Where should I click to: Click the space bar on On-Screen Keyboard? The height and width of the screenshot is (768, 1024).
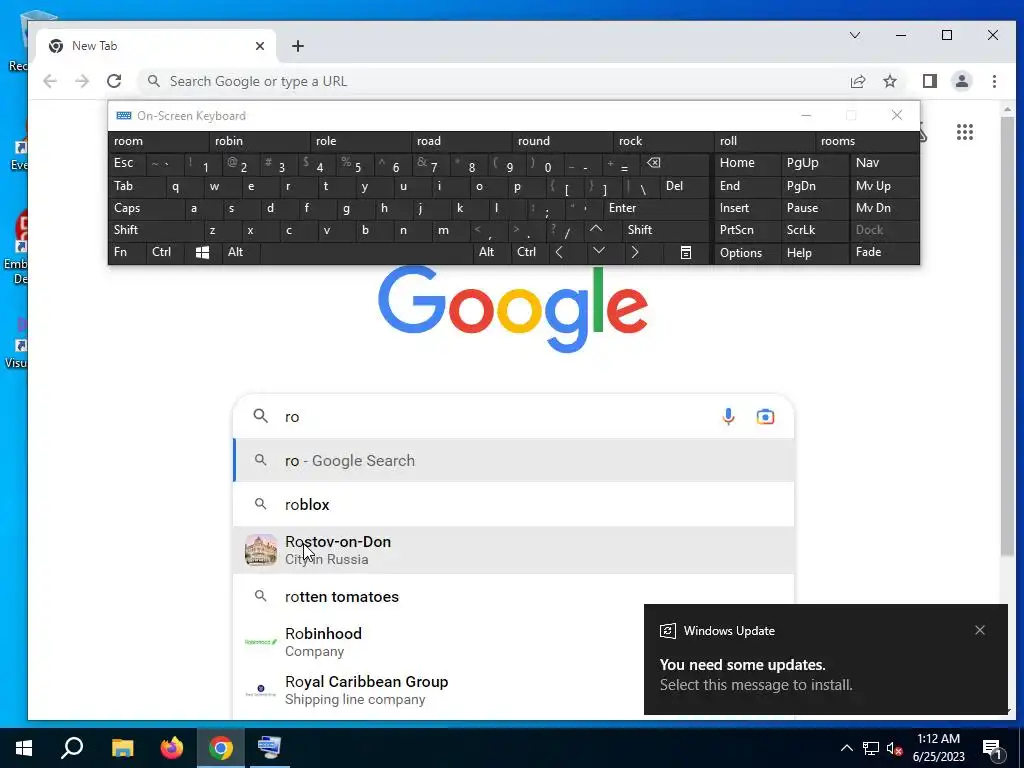point(366,253)
